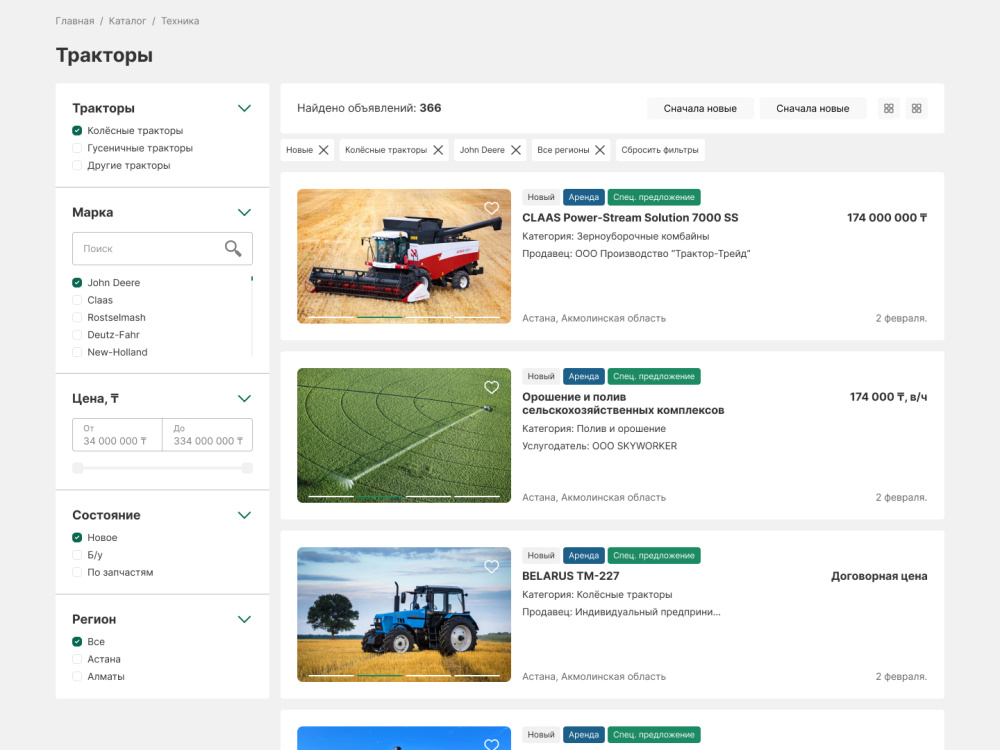Check 'Другие тракторы' checkbox
This screenshot has width=1000, height=750.
(x=77, y=165)
